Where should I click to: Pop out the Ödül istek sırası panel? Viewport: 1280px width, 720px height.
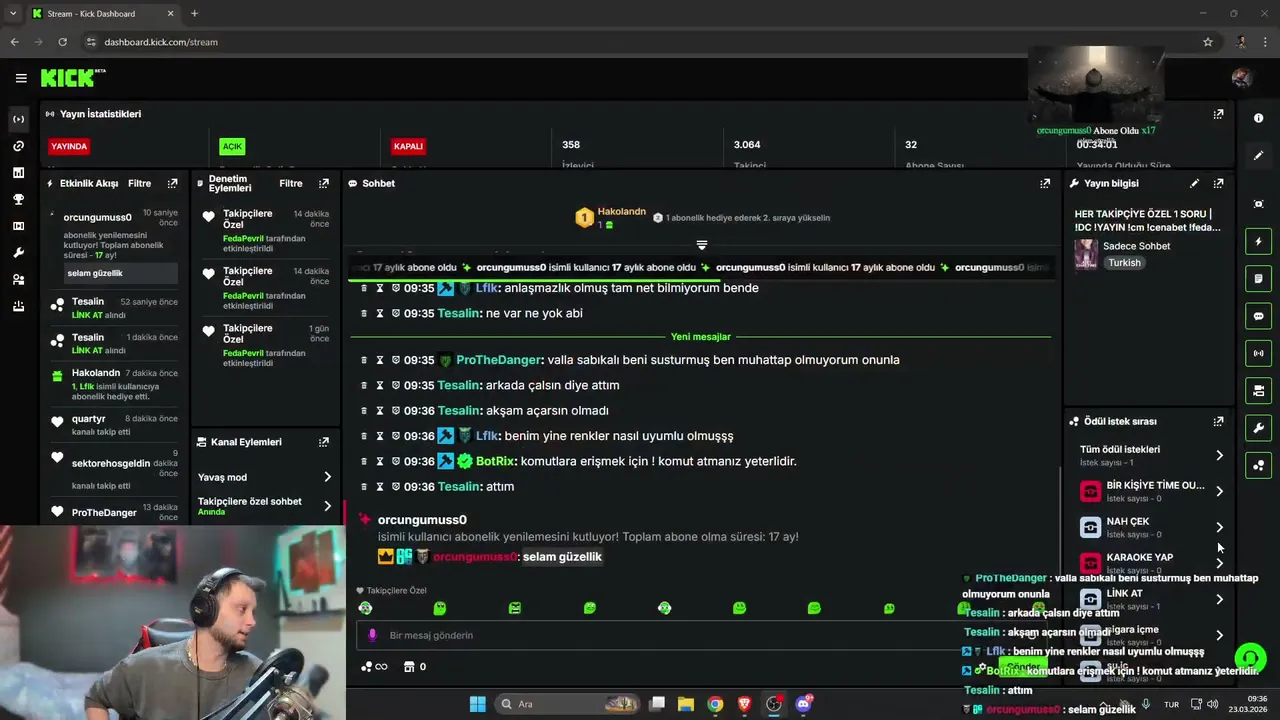pyautogui.click(x=1218, y=422)
